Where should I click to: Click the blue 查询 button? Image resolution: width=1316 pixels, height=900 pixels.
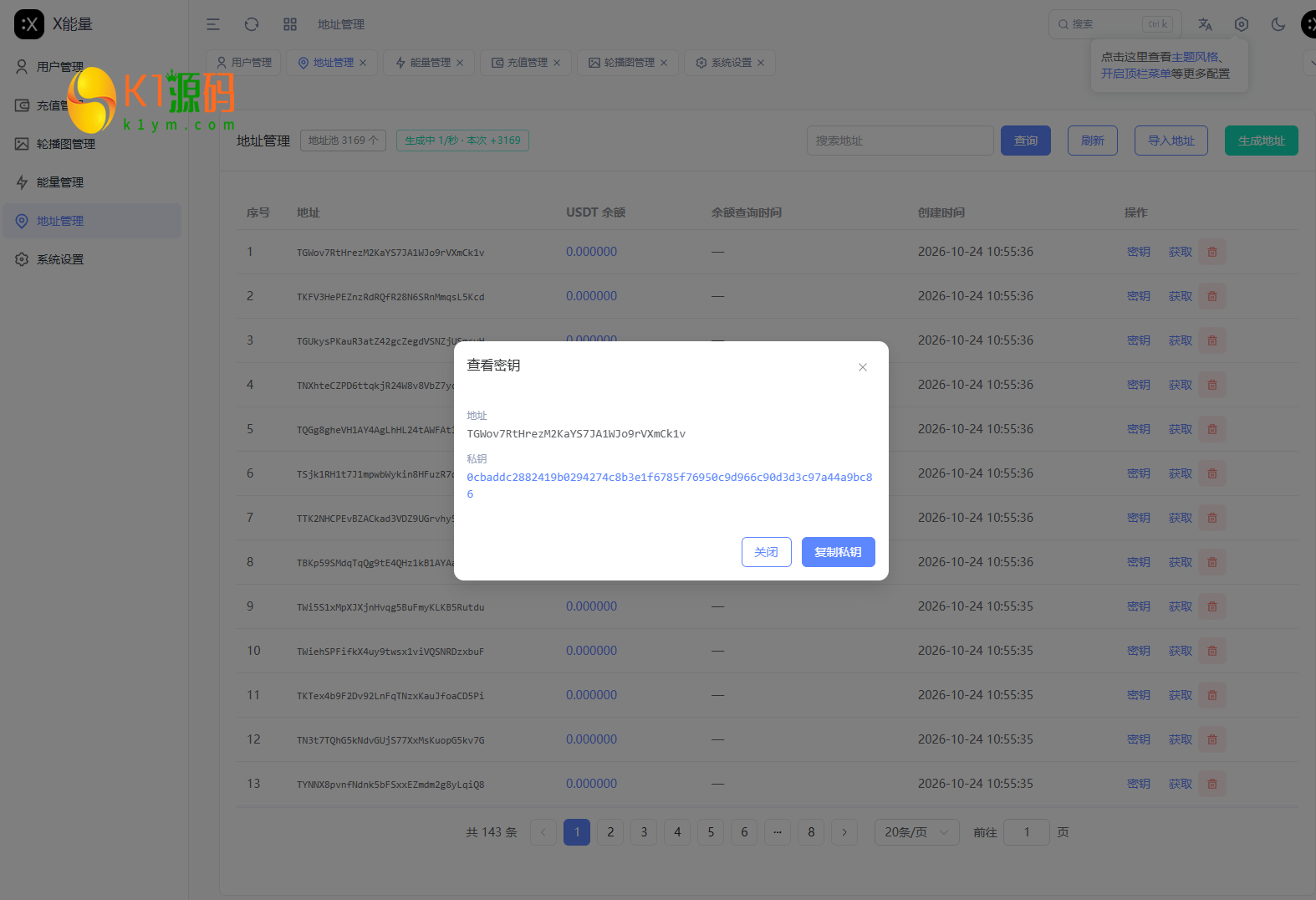click(x=1026, y=141)
